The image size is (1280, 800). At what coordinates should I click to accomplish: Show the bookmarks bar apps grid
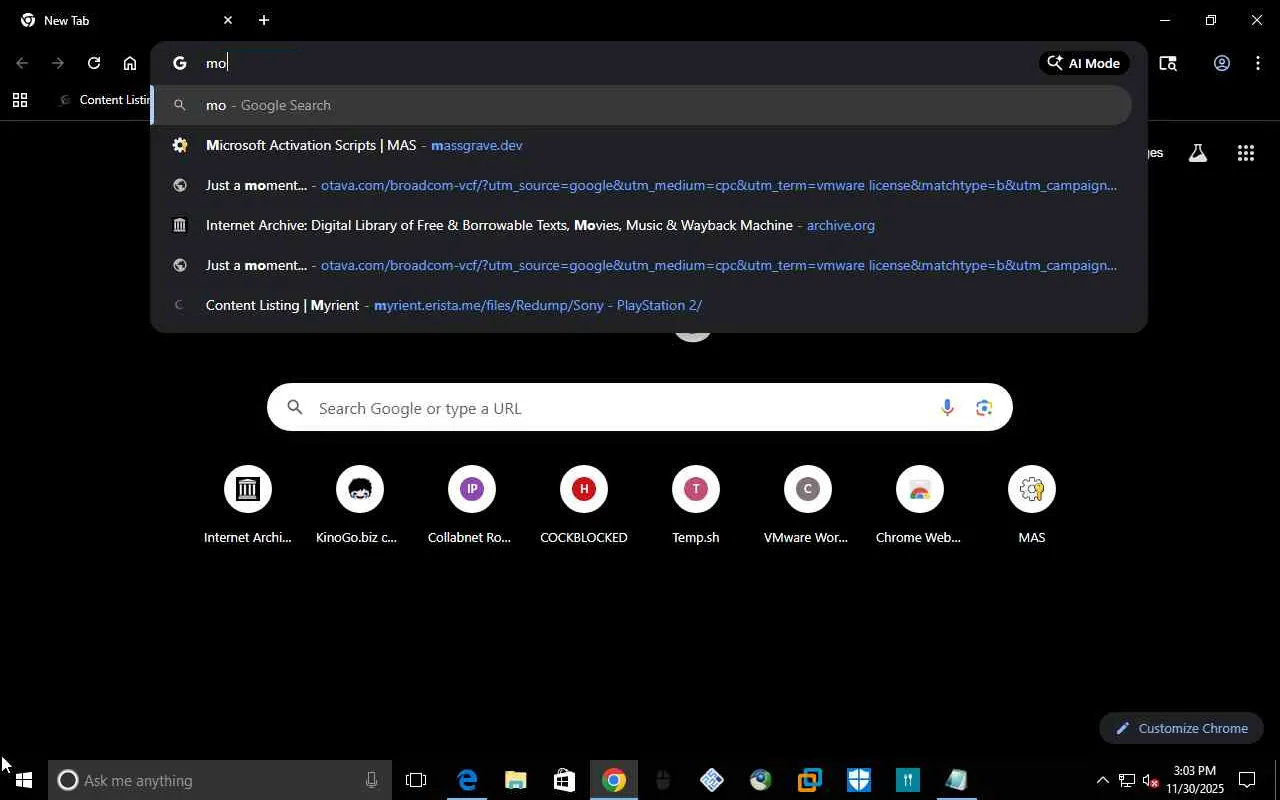pos(20,100)
